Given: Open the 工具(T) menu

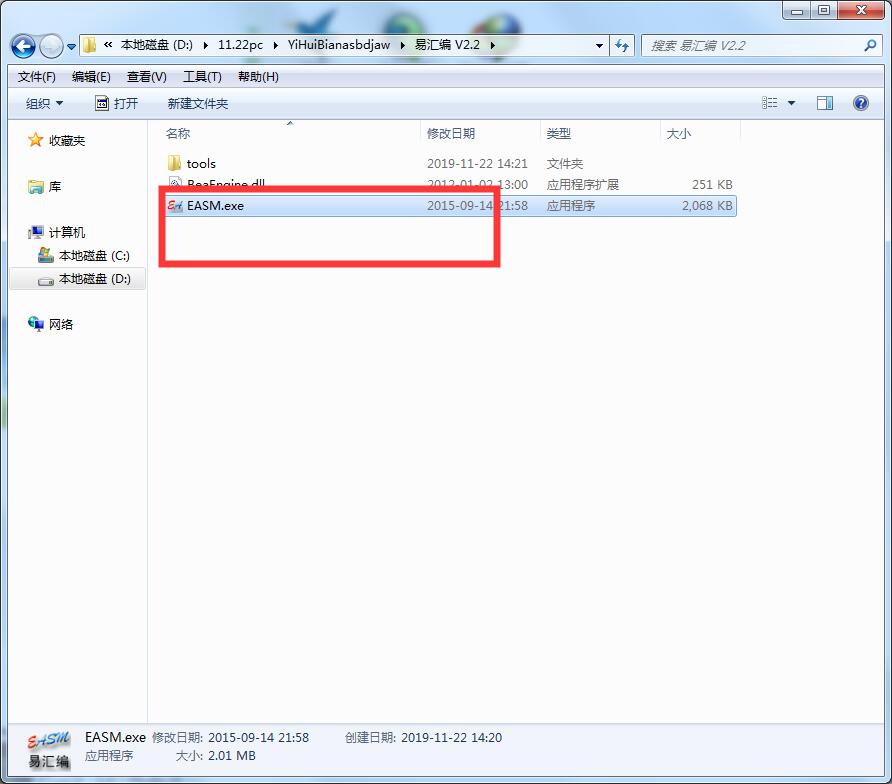Looking at the screenshot, I should point(202,77).
